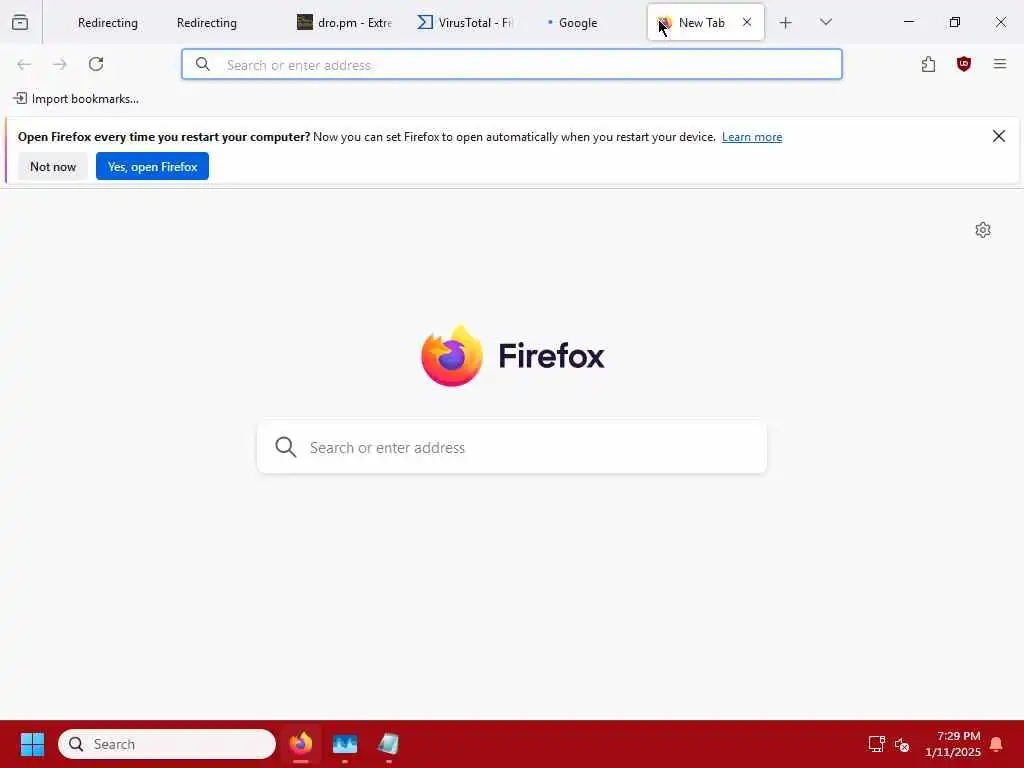Click the center search magnifier icon
The height and width of the screenshot is (768, 1024).
(285, 447)
